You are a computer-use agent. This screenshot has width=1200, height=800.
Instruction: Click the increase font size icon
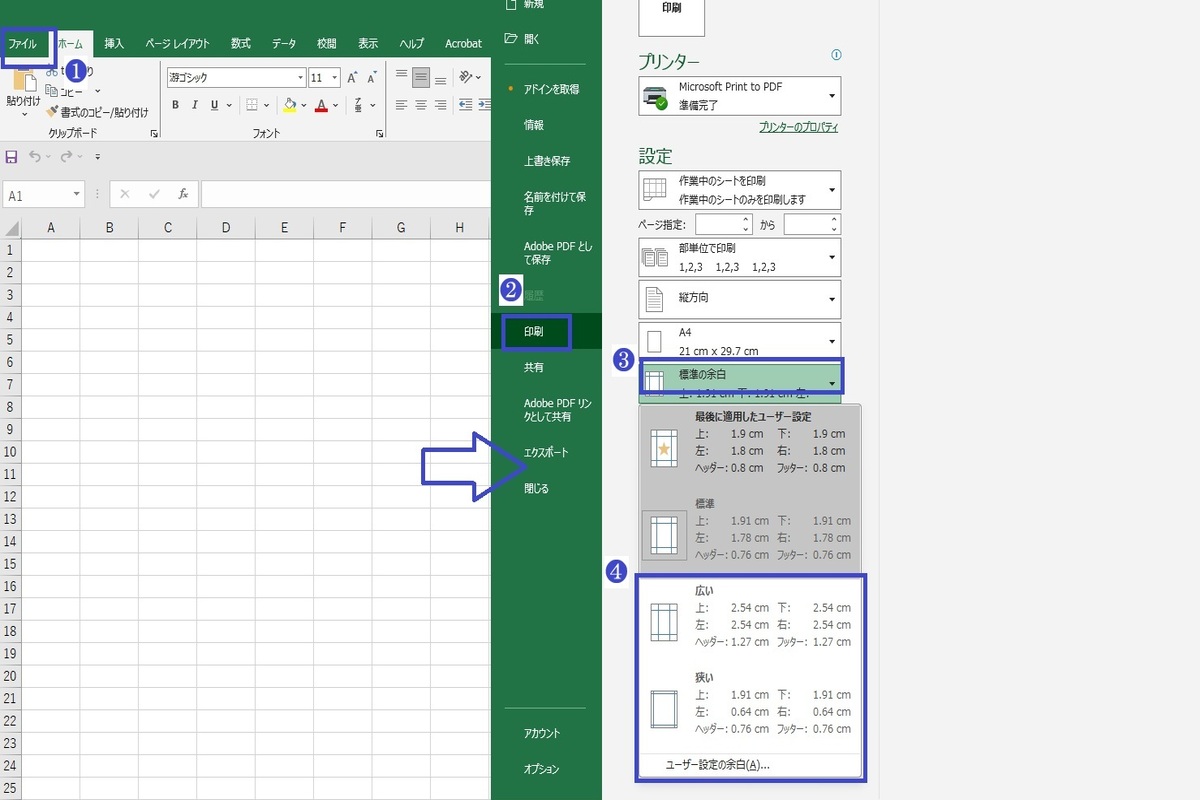tap(352, 78)
